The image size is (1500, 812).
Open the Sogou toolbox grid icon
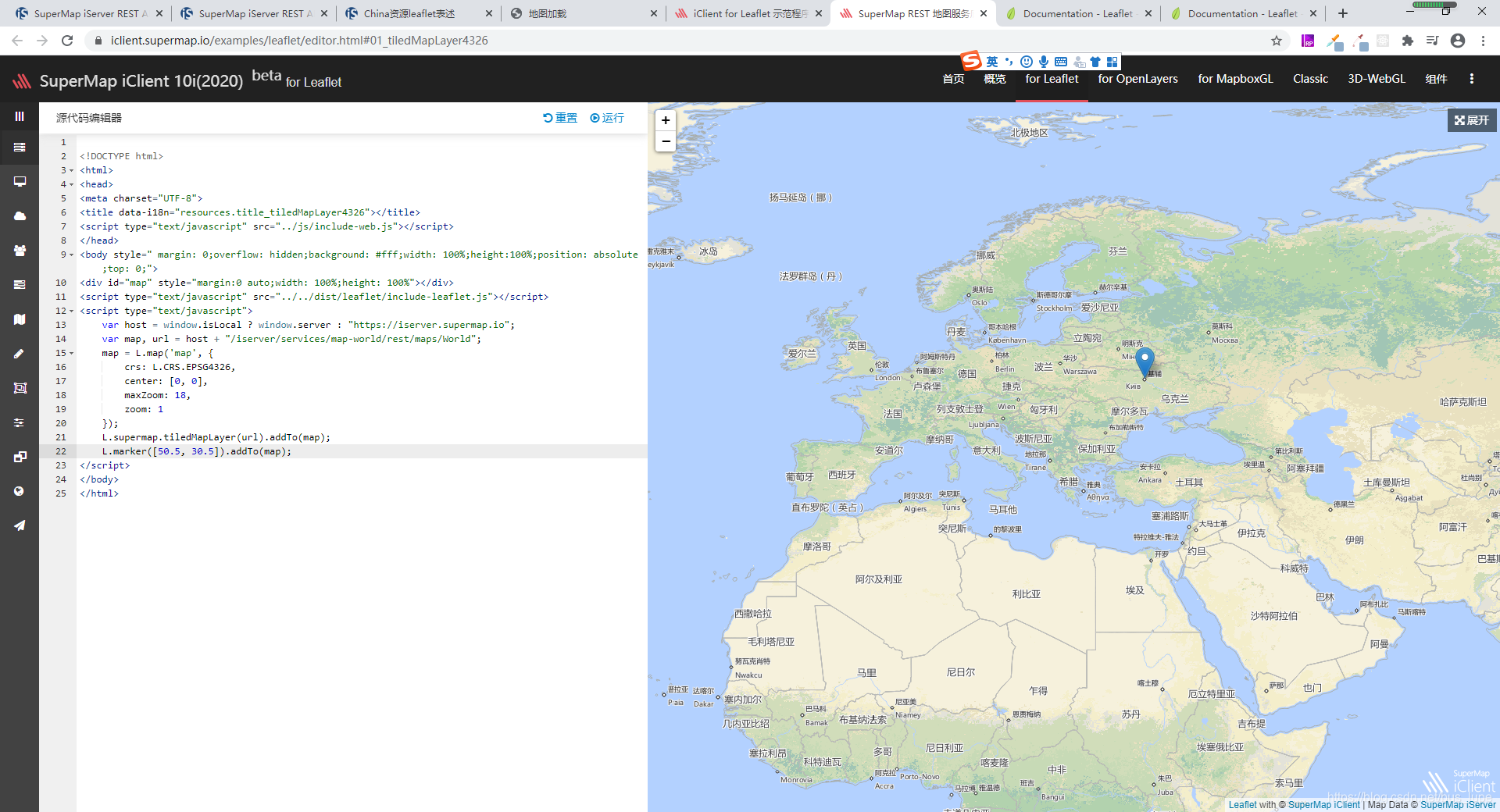(x=1112, y=62)
